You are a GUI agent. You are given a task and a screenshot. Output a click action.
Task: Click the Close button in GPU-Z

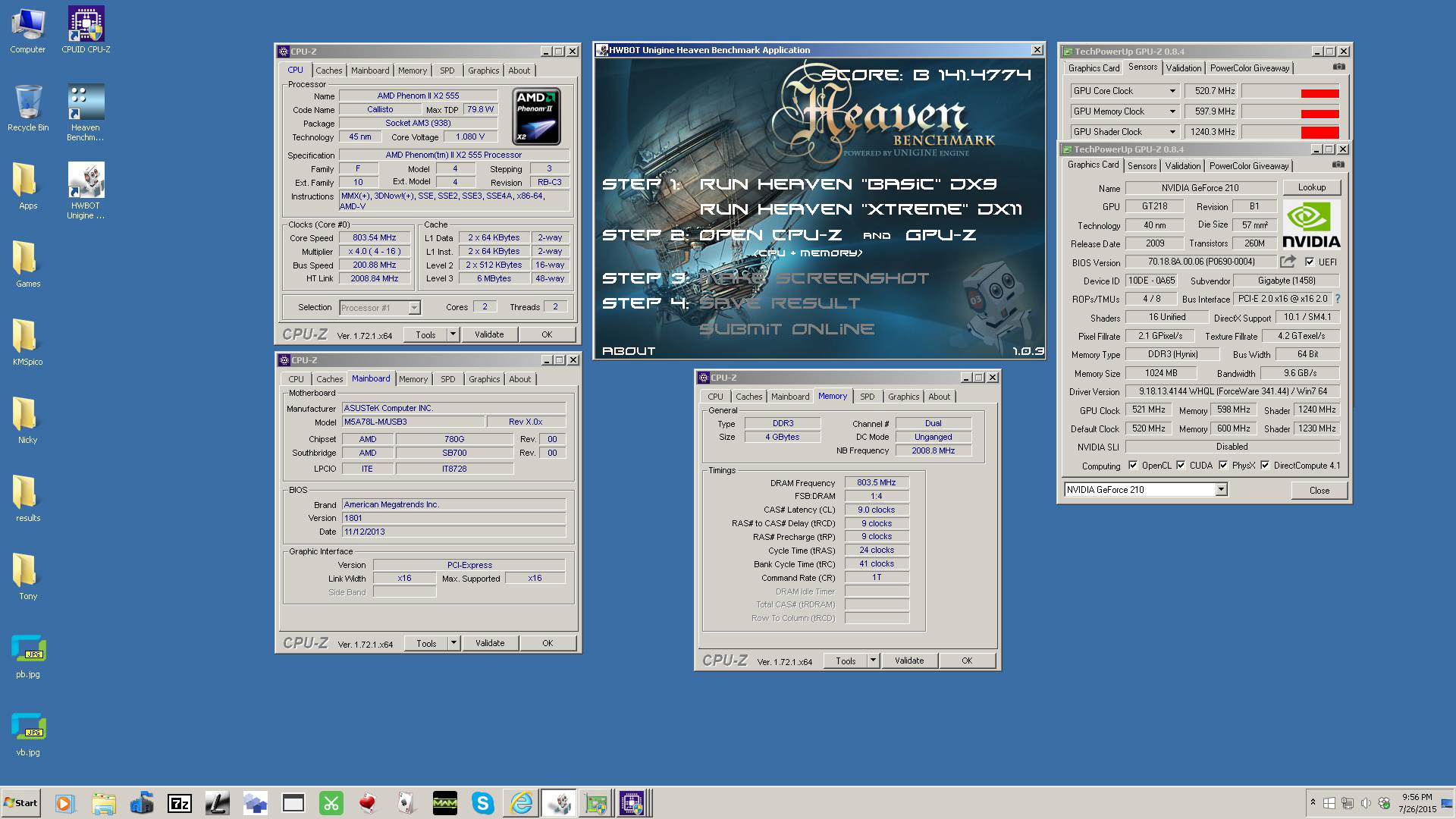point(1319,491)
